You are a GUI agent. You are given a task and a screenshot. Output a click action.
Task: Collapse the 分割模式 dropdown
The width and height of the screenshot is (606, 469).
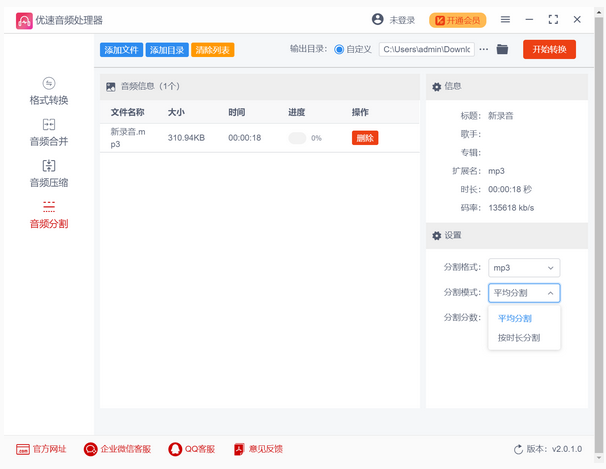pyautogui.click(x=524, y=293)
